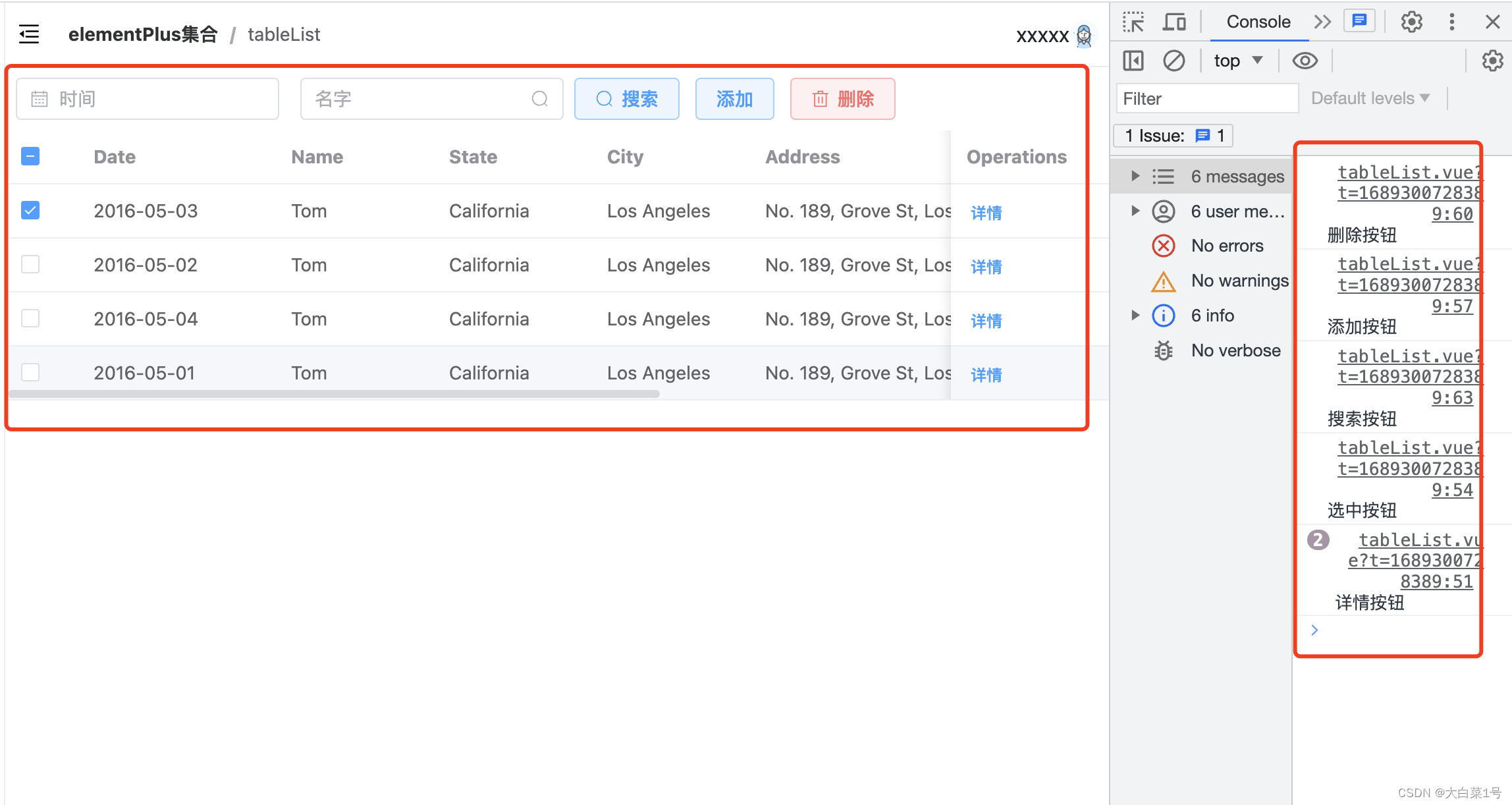This screenshot has height=805, width=1512.
Task: Click the Date column header
Action: coord(115,157)
